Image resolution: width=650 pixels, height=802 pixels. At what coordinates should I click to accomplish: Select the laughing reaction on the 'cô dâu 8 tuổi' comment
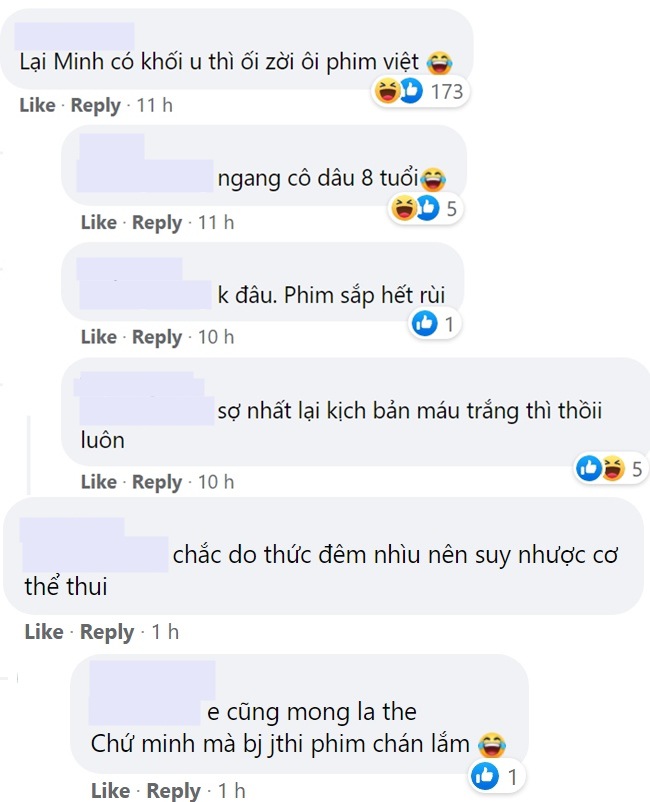[405, 208]
